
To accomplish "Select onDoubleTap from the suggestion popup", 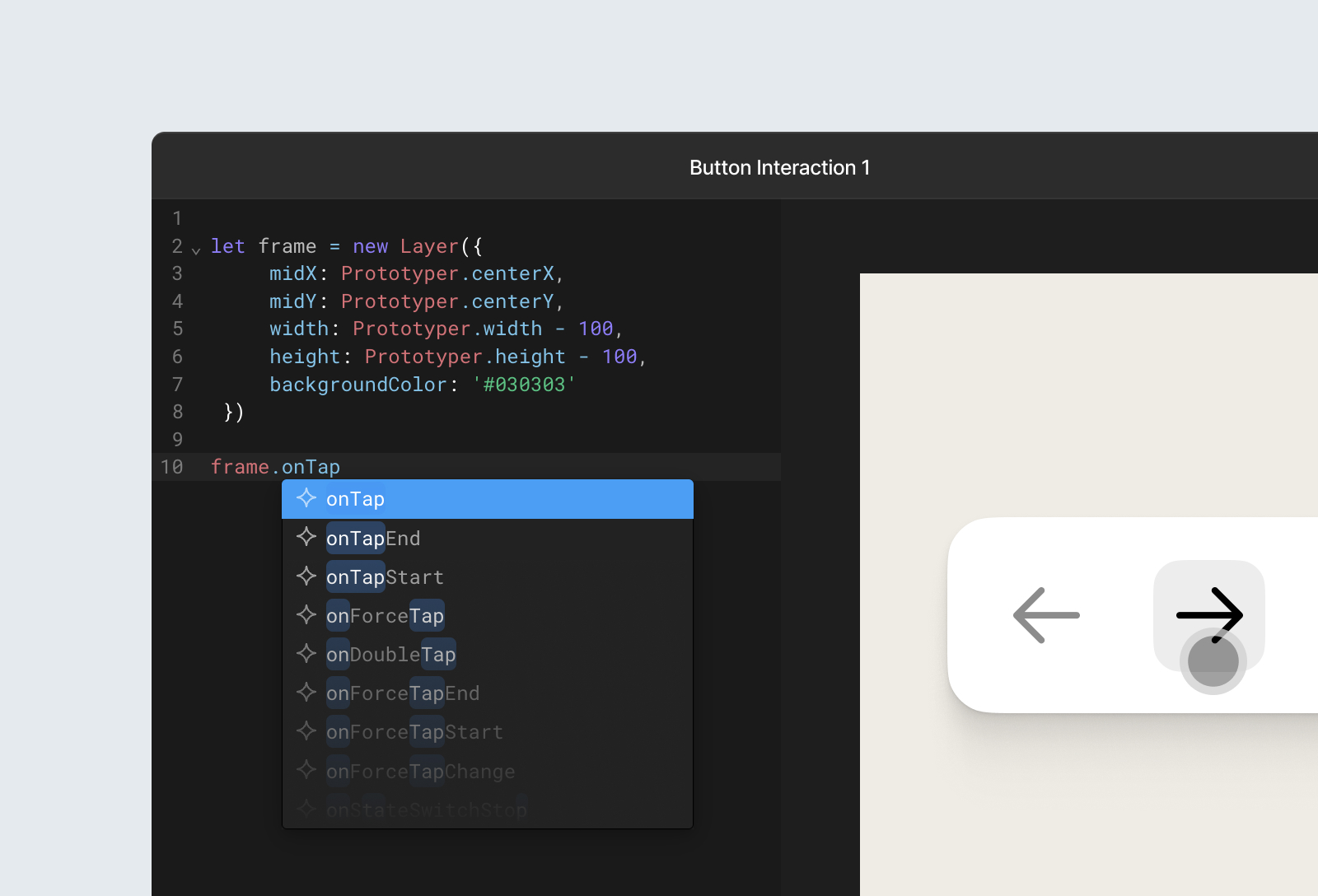I will pyautogui.click(x=390, y=653).
